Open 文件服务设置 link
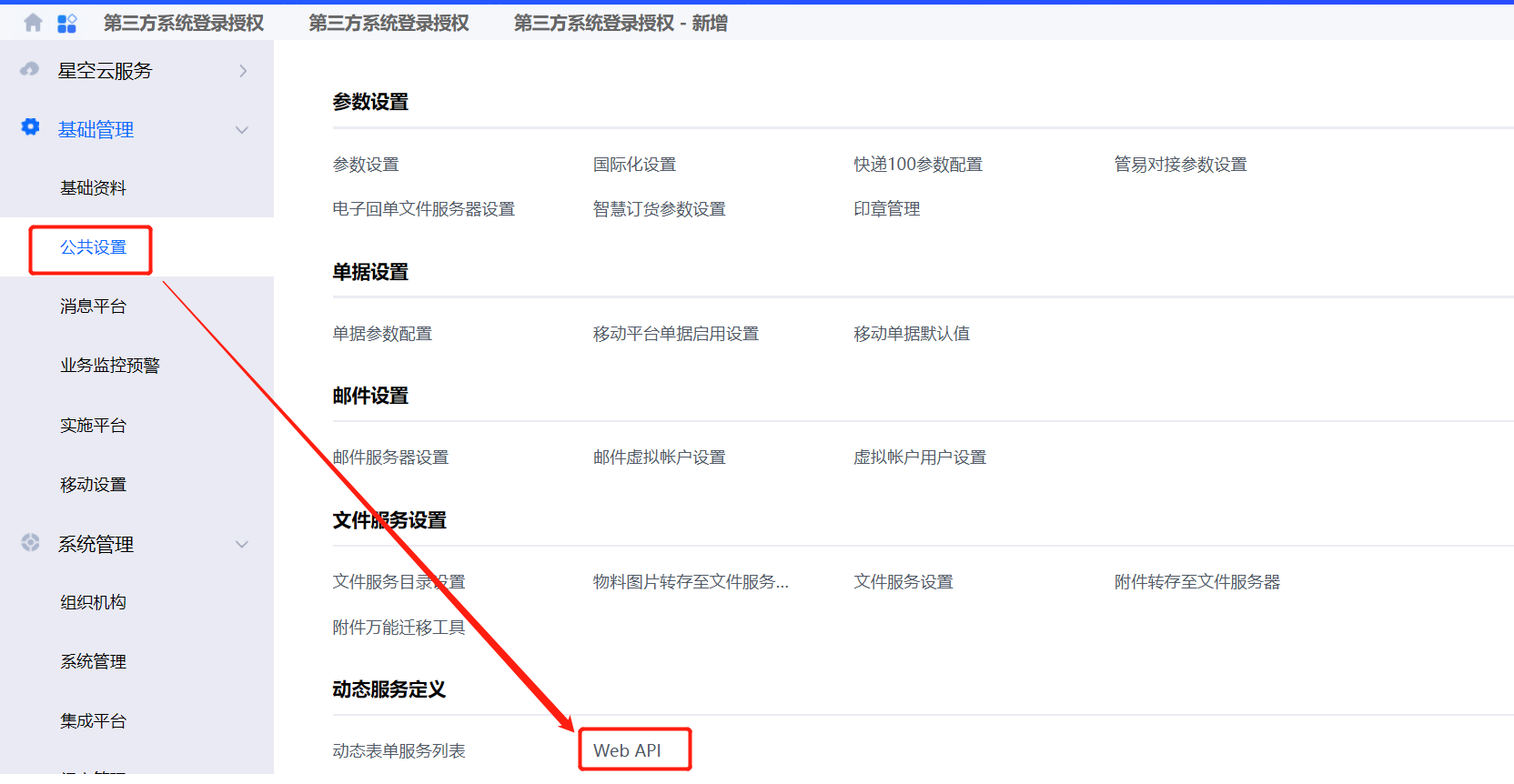 [903, 582]
